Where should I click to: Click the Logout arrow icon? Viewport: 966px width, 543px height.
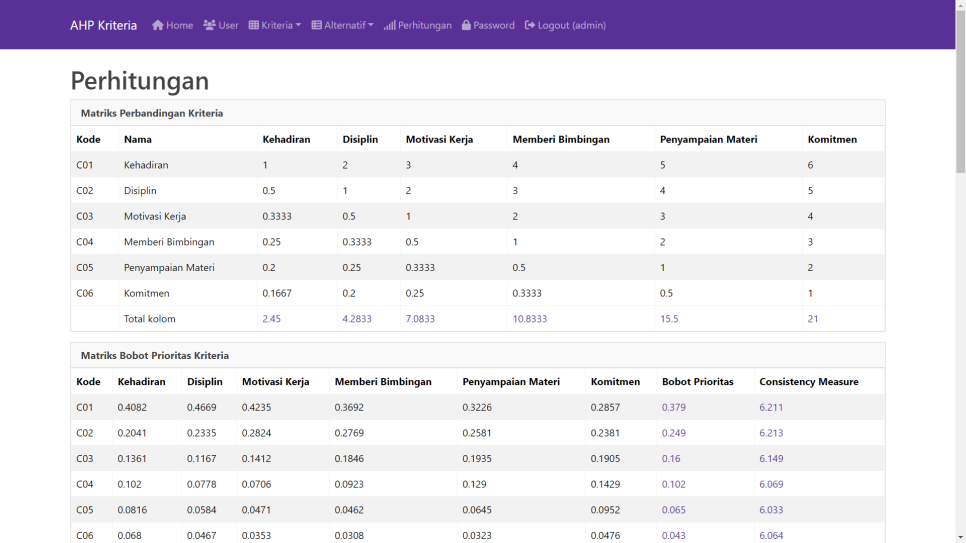(x=530, y=25)
